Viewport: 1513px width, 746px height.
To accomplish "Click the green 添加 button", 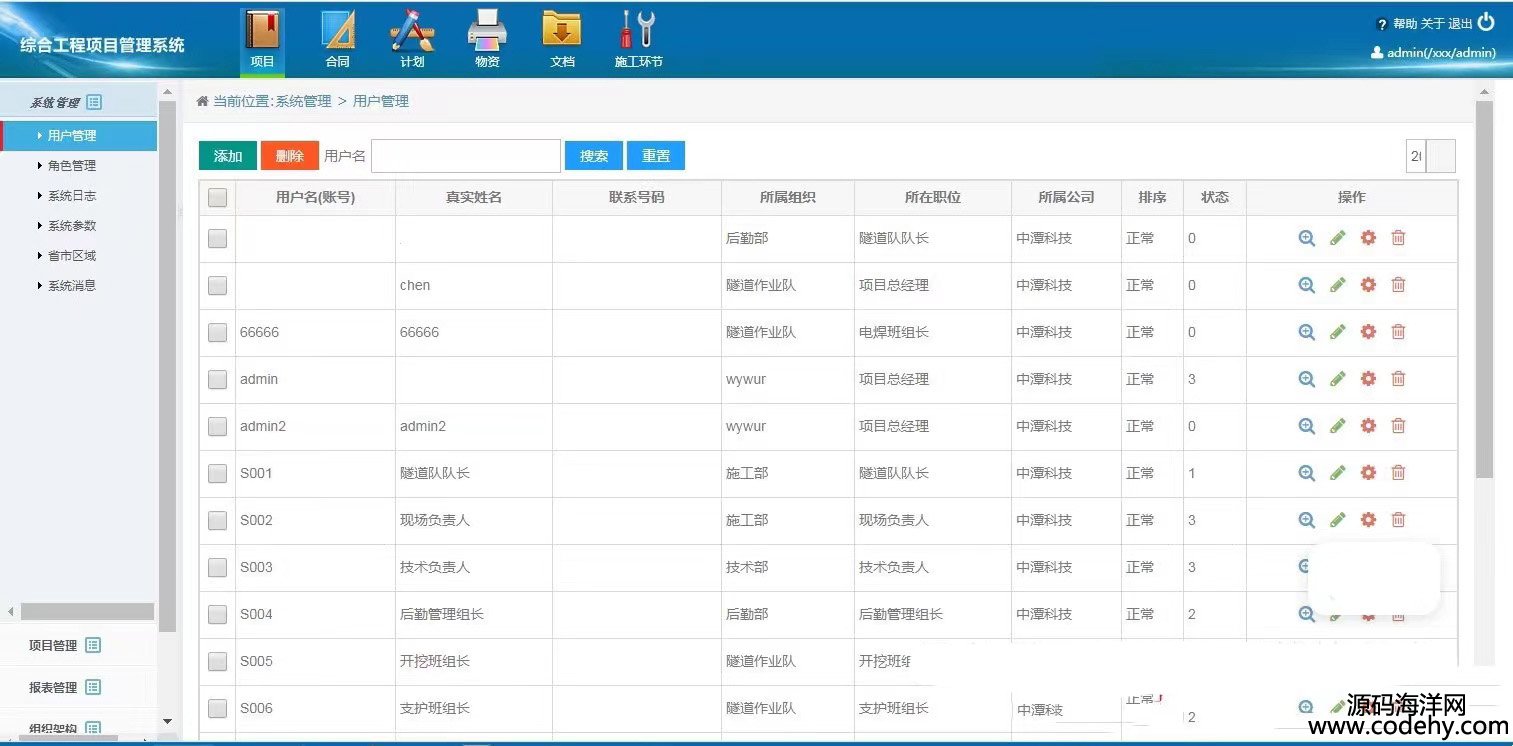I will 228,156.
